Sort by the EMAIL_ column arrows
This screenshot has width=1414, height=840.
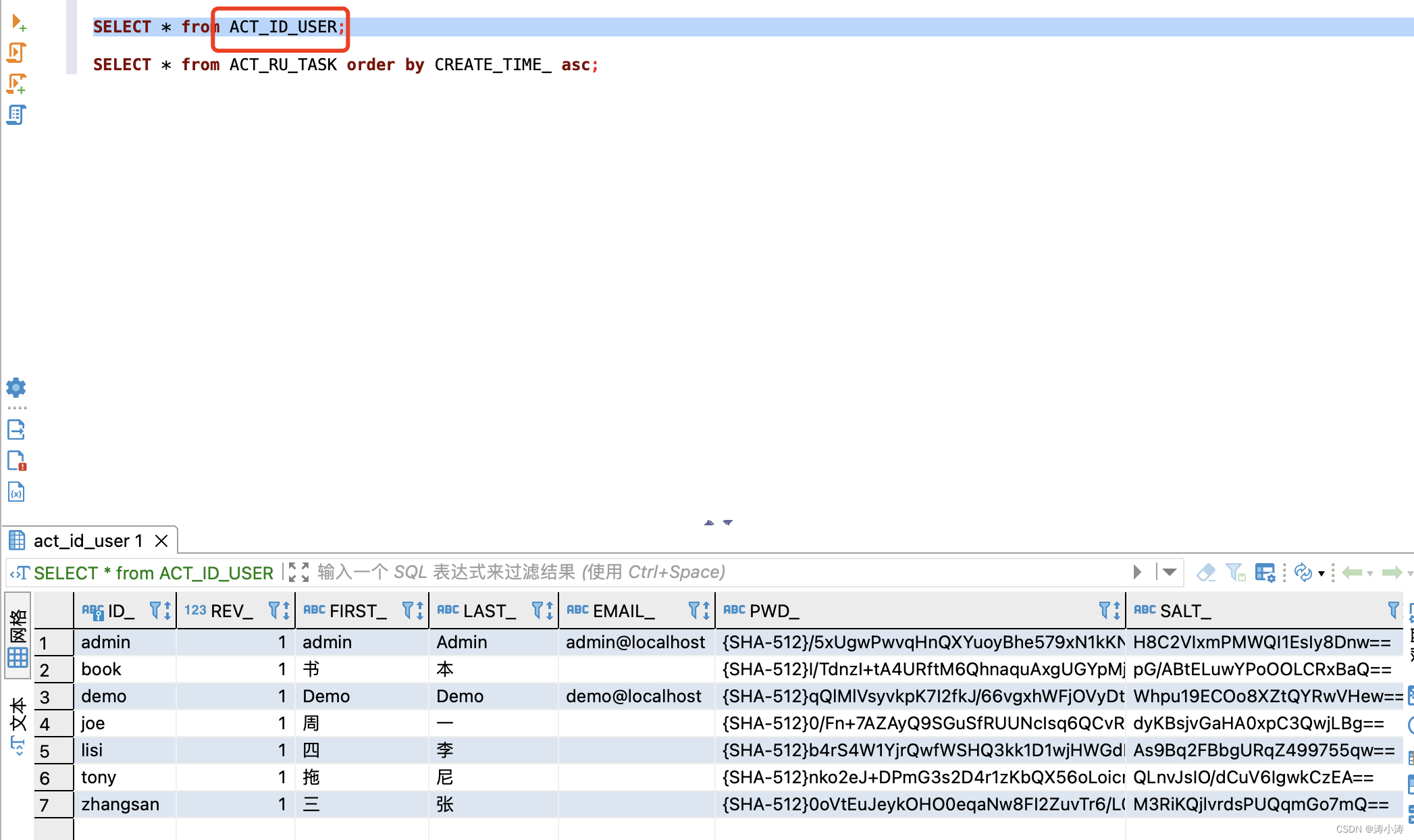(x=706, y=611)
